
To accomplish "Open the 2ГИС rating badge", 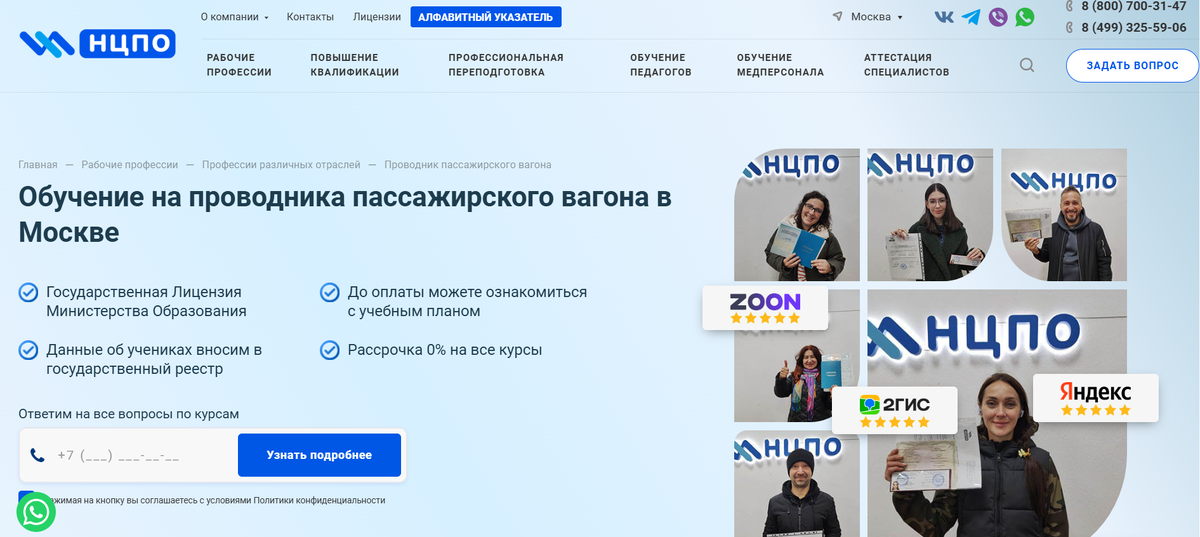I will 895,410.
